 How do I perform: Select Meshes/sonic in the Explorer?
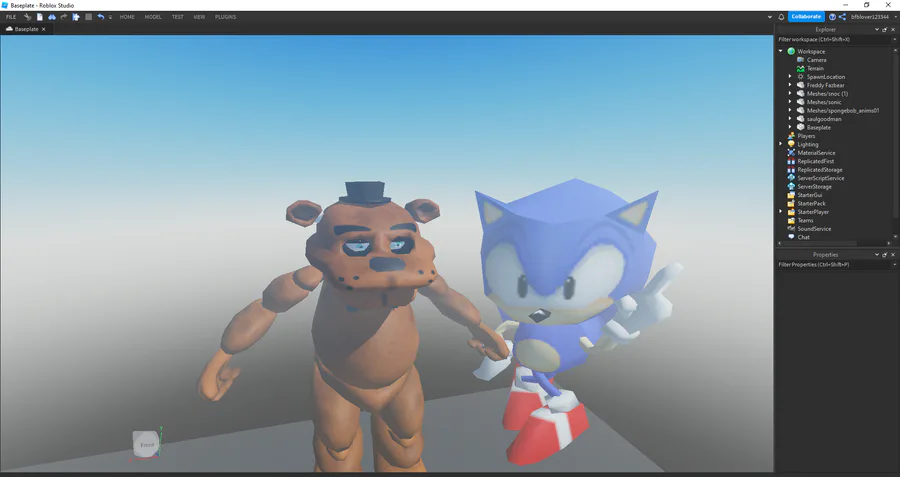(x=824, y=102)
